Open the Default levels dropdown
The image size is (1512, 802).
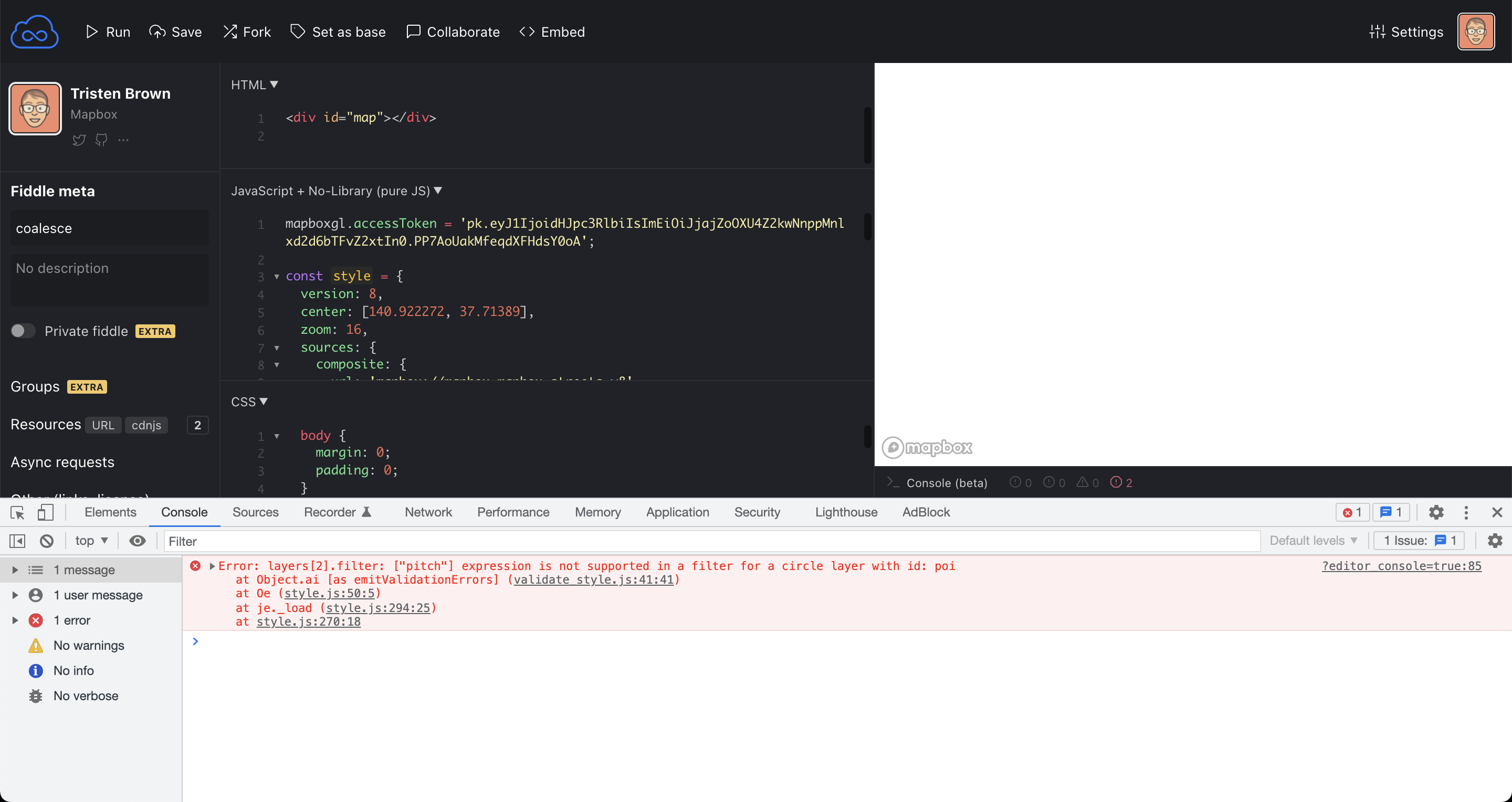1313,540
